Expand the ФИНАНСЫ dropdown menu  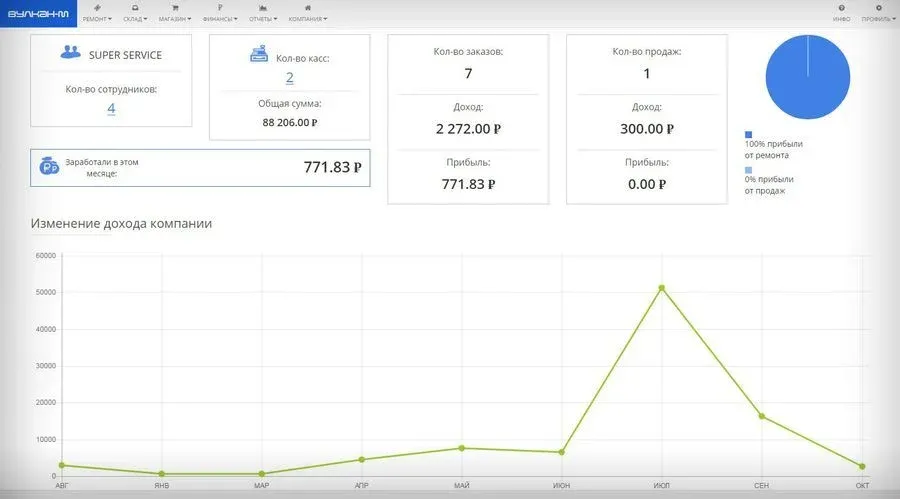[219, 19]
